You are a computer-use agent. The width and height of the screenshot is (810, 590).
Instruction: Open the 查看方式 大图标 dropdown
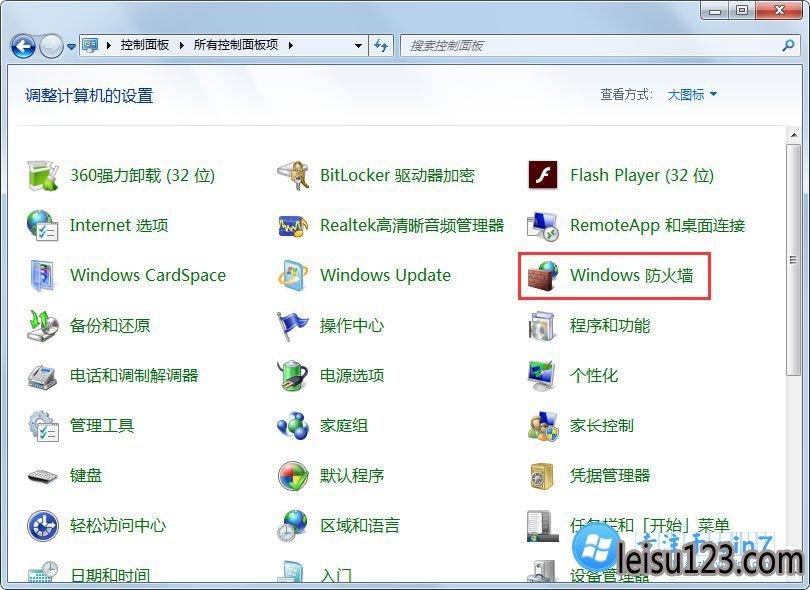(692, 95)
